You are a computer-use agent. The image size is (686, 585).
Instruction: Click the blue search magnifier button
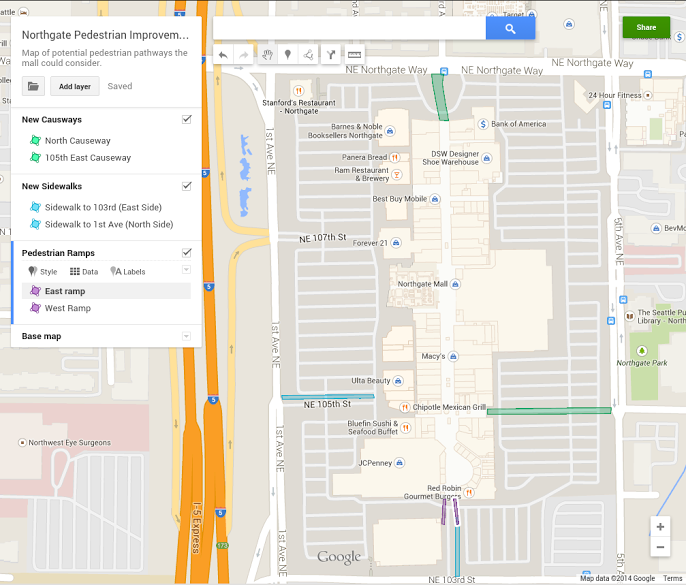click(510, 29)
